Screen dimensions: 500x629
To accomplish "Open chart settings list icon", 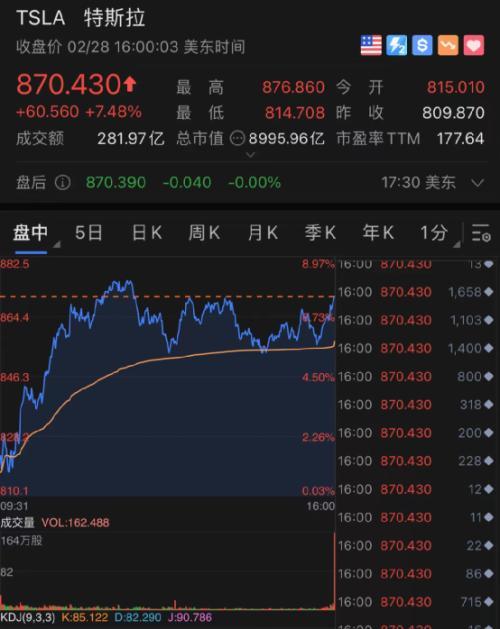I will (481, 233).
